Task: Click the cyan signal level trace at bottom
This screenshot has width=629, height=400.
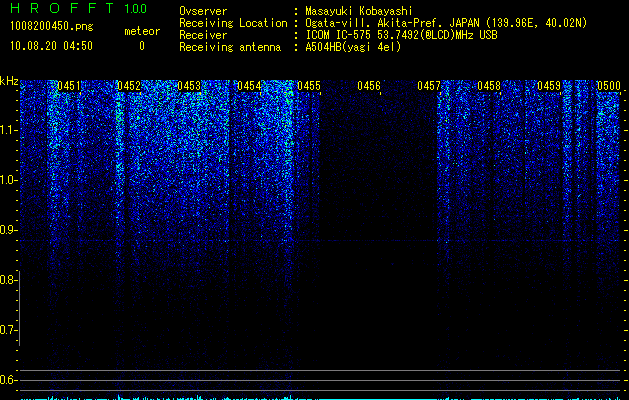Action: (x=321, y=398)
